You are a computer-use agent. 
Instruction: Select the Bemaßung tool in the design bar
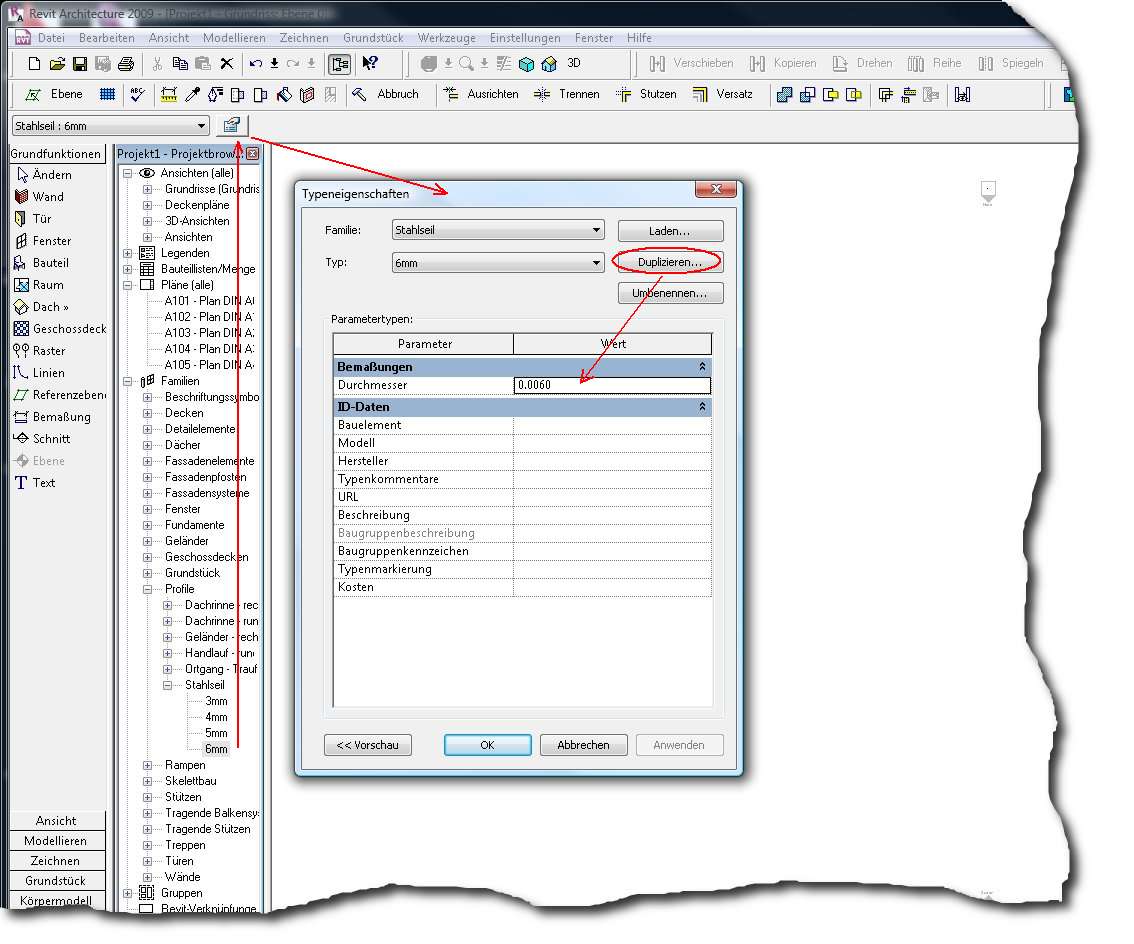(x=52, y=417)
